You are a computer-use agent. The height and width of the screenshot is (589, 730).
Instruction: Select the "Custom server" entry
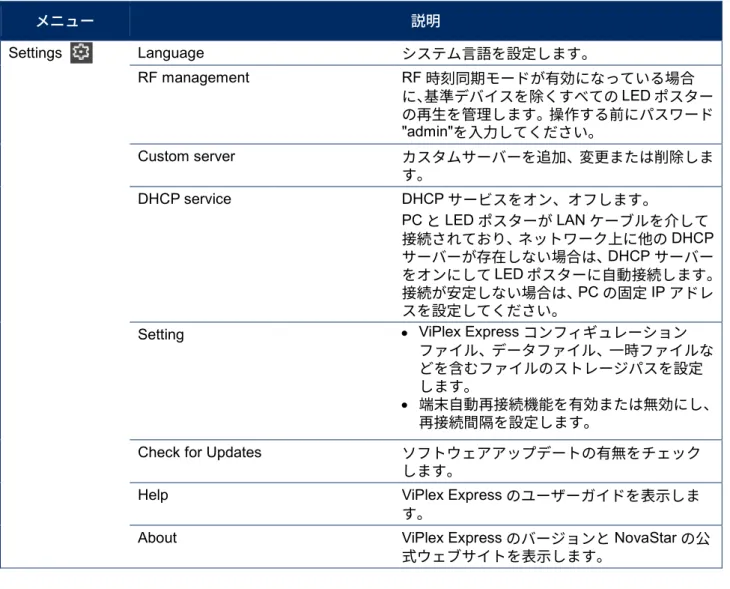point(186,156)
